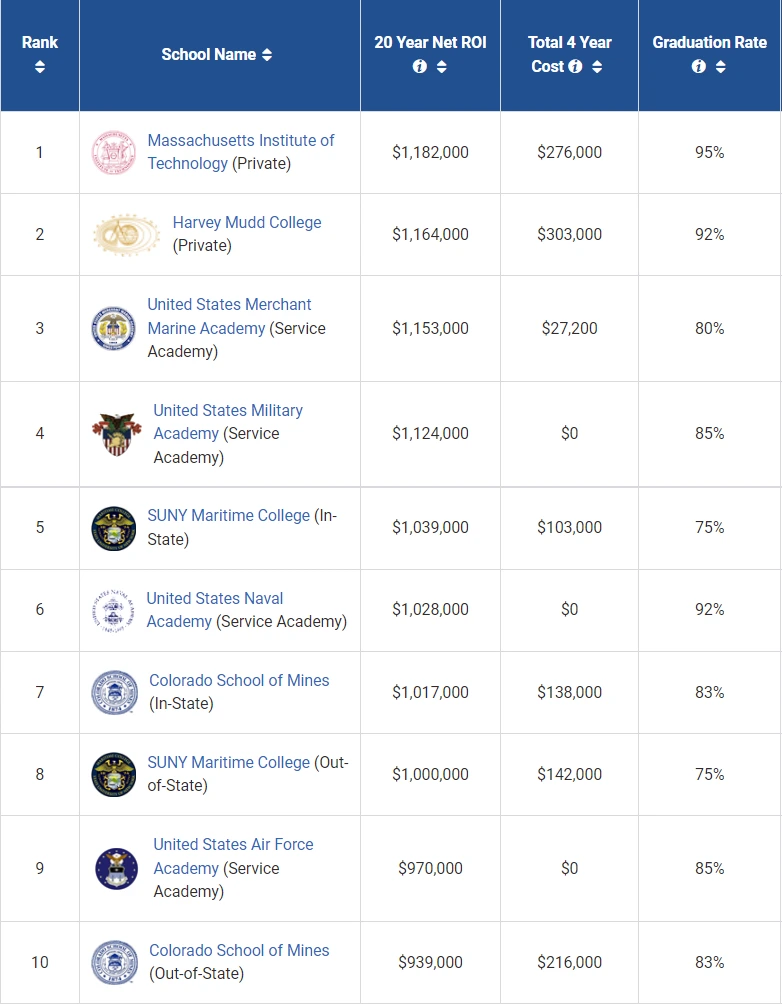Click the info icon beside 20 Year Net ROI
The width and height of the screenshot is (782, 1006).
coord(420,67)
